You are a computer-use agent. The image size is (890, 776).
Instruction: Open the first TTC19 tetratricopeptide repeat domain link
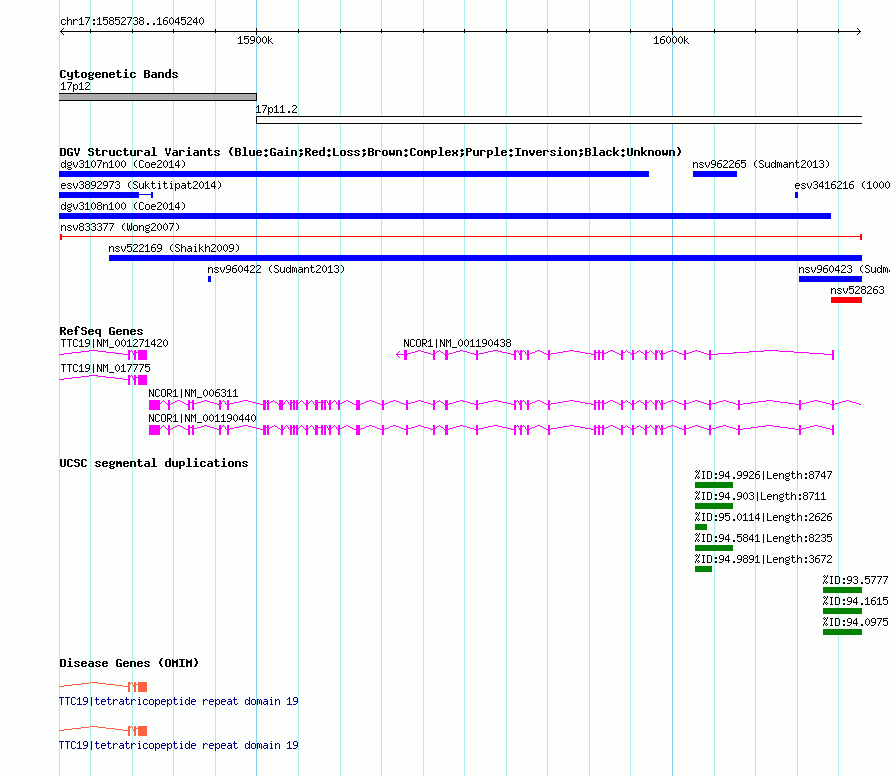coord(179,702)
